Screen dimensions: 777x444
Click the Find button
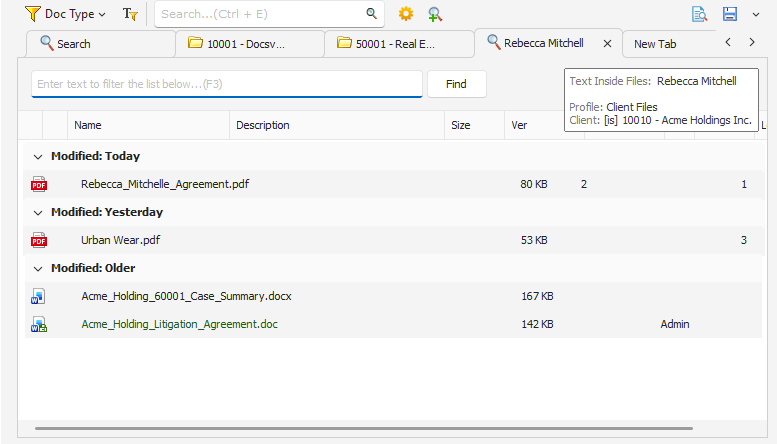point(456,84)
